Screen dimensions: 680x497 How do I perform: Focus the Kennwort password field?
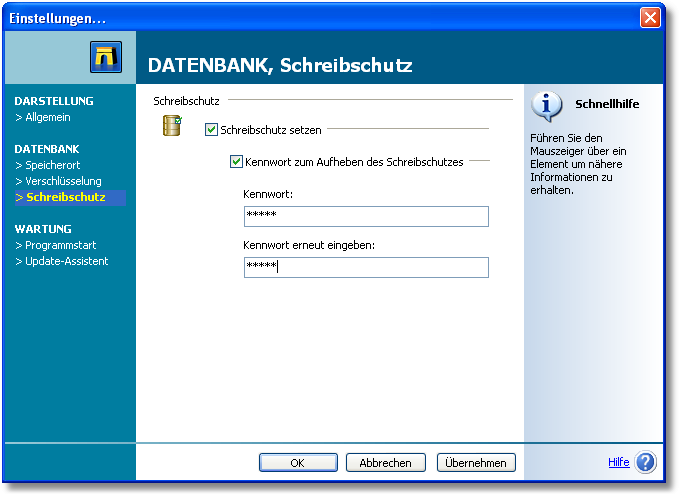[366, 216]
